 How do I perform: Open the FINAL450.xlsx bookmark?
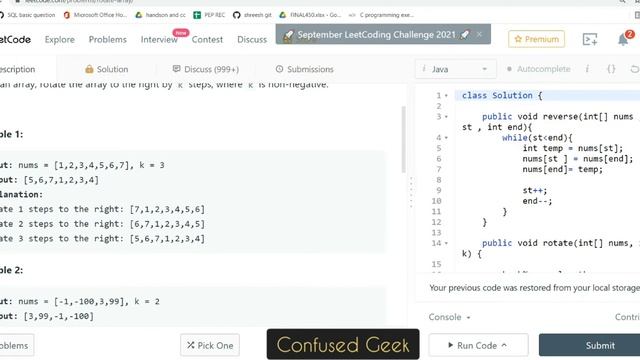(310, 15)
